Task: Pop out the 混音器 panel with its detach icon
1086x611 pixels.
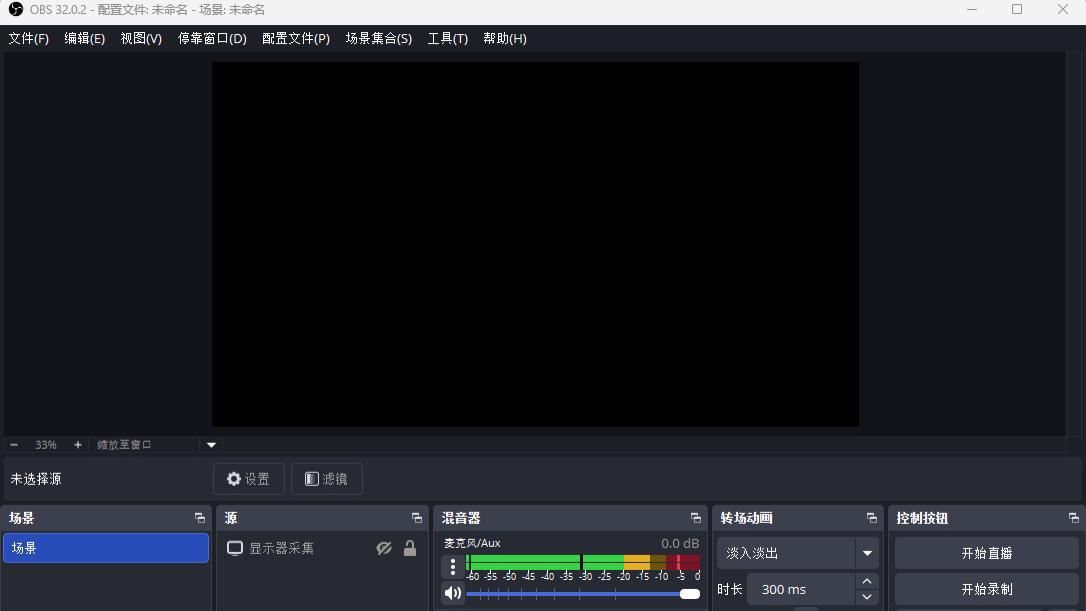Action: click(x=695, y=518)
